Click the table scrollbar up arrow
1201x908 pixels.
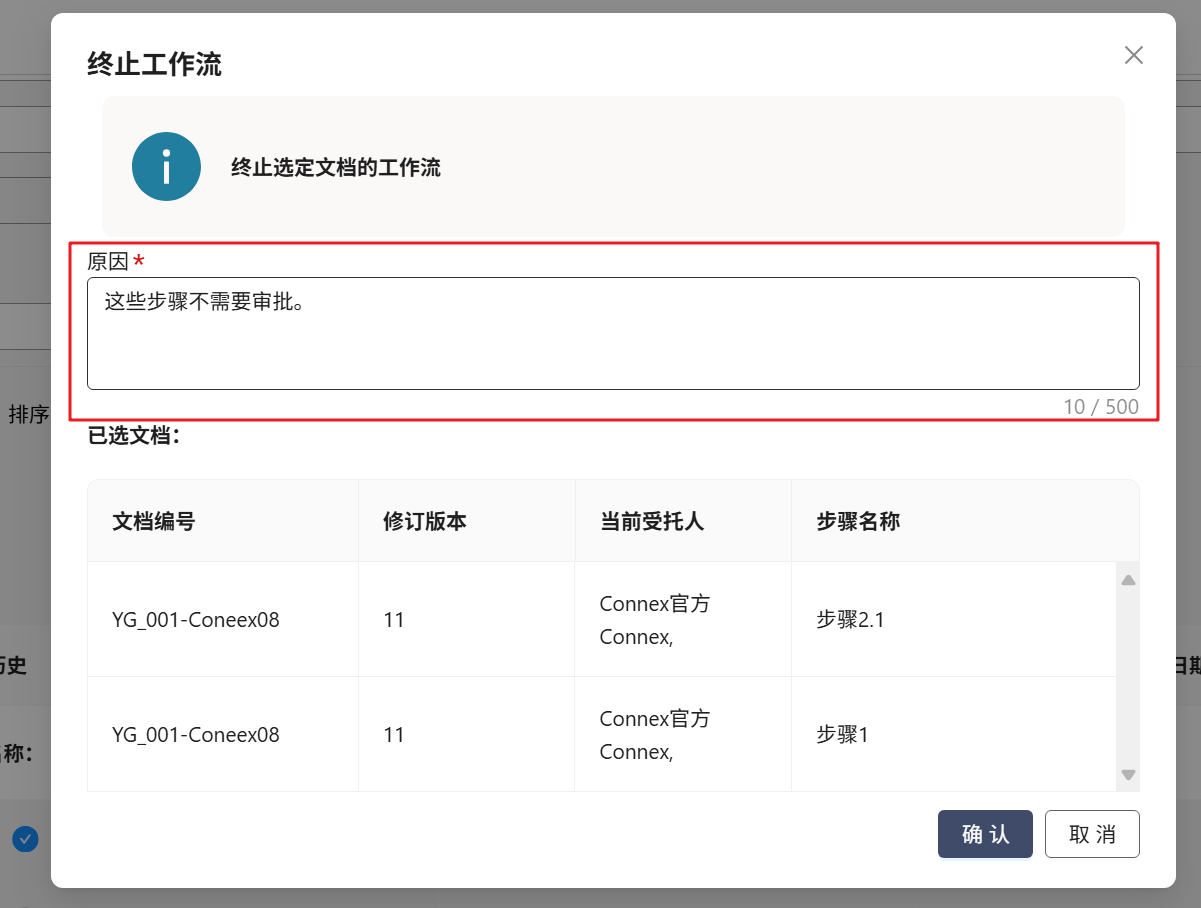(x=1128, y=580)
